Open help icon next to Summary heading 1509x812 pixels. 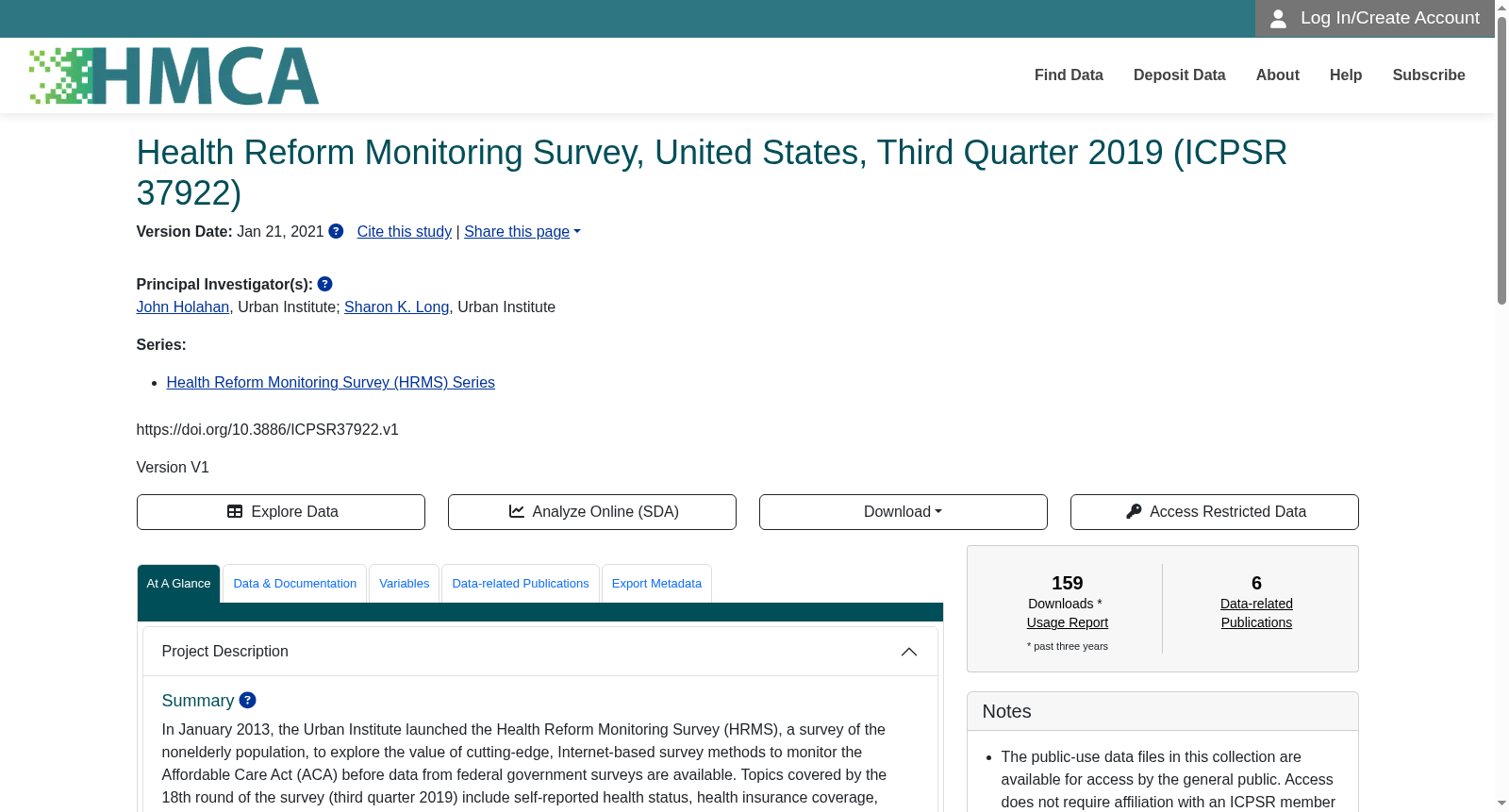[x=248, y=700]
